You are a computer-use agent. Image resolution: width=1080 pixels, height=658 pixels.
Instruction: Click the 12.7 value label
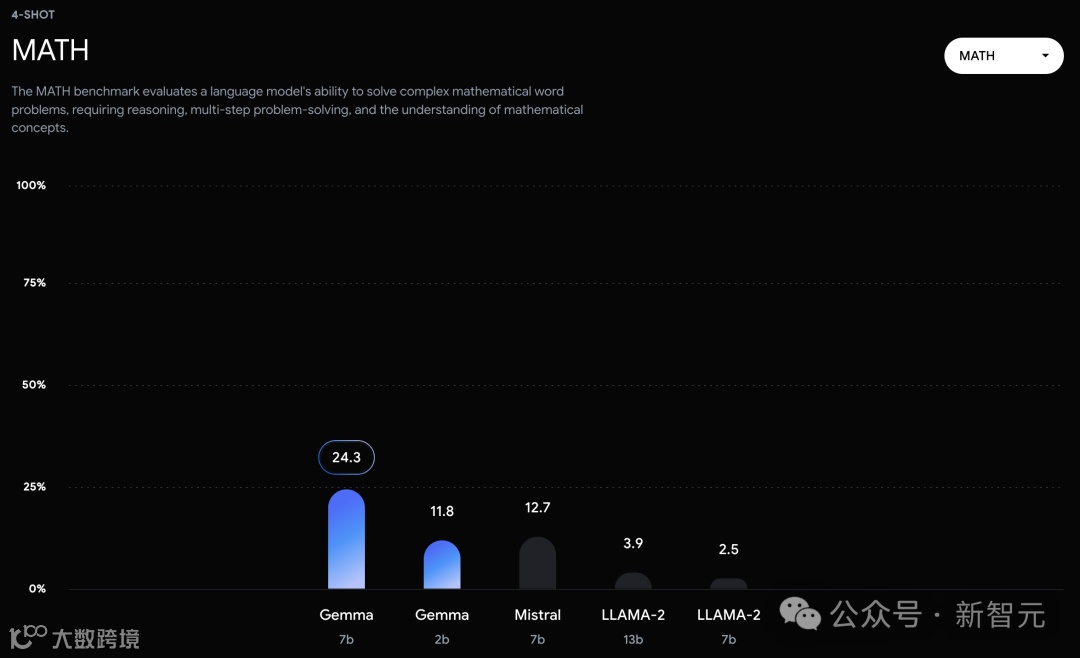click(x=537, y=508)
